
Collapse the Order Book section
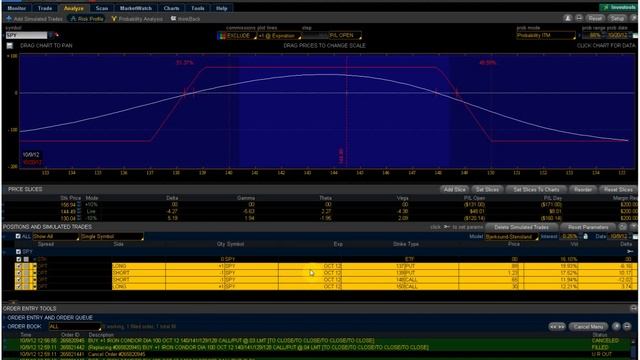(5, 327)
